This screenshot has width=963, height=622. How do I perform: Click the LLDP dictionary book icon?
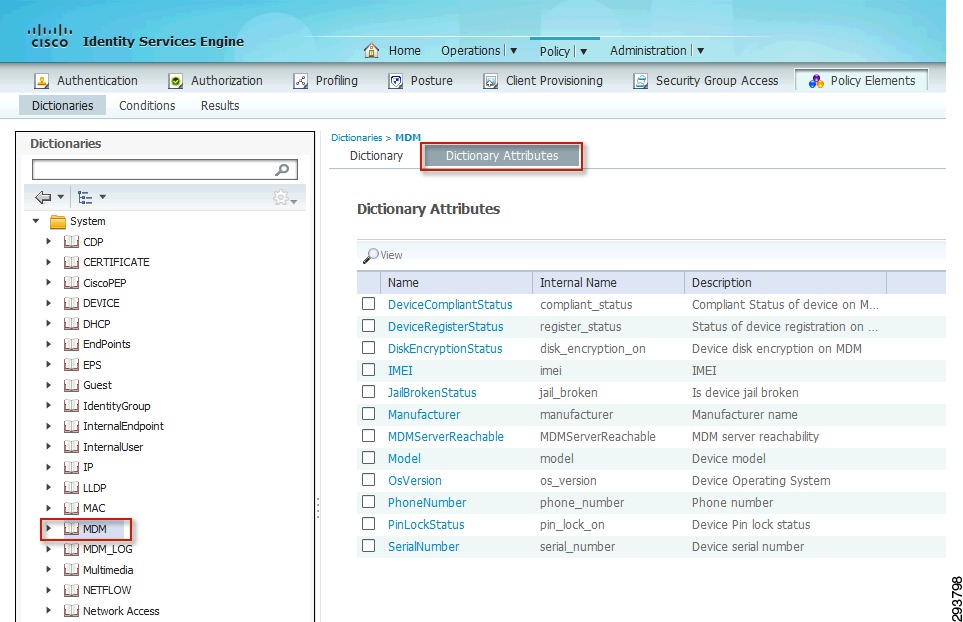click(71, 488)
